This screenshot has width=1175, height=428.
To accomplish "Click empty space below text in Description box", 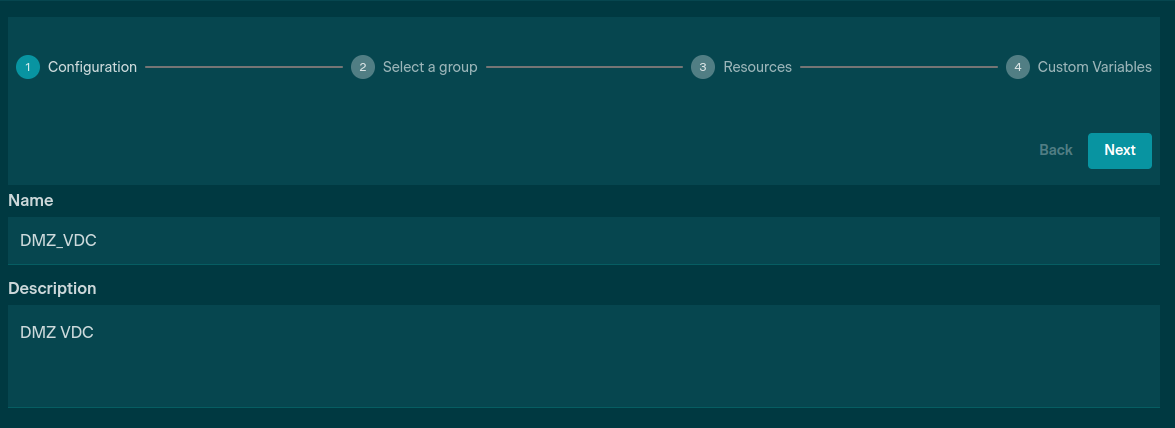I will tap(580, 380).
